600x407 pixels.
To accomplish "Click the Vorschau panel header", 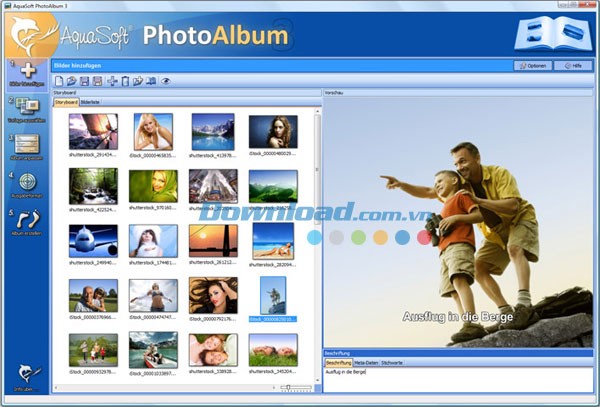I will click(458, 93).
